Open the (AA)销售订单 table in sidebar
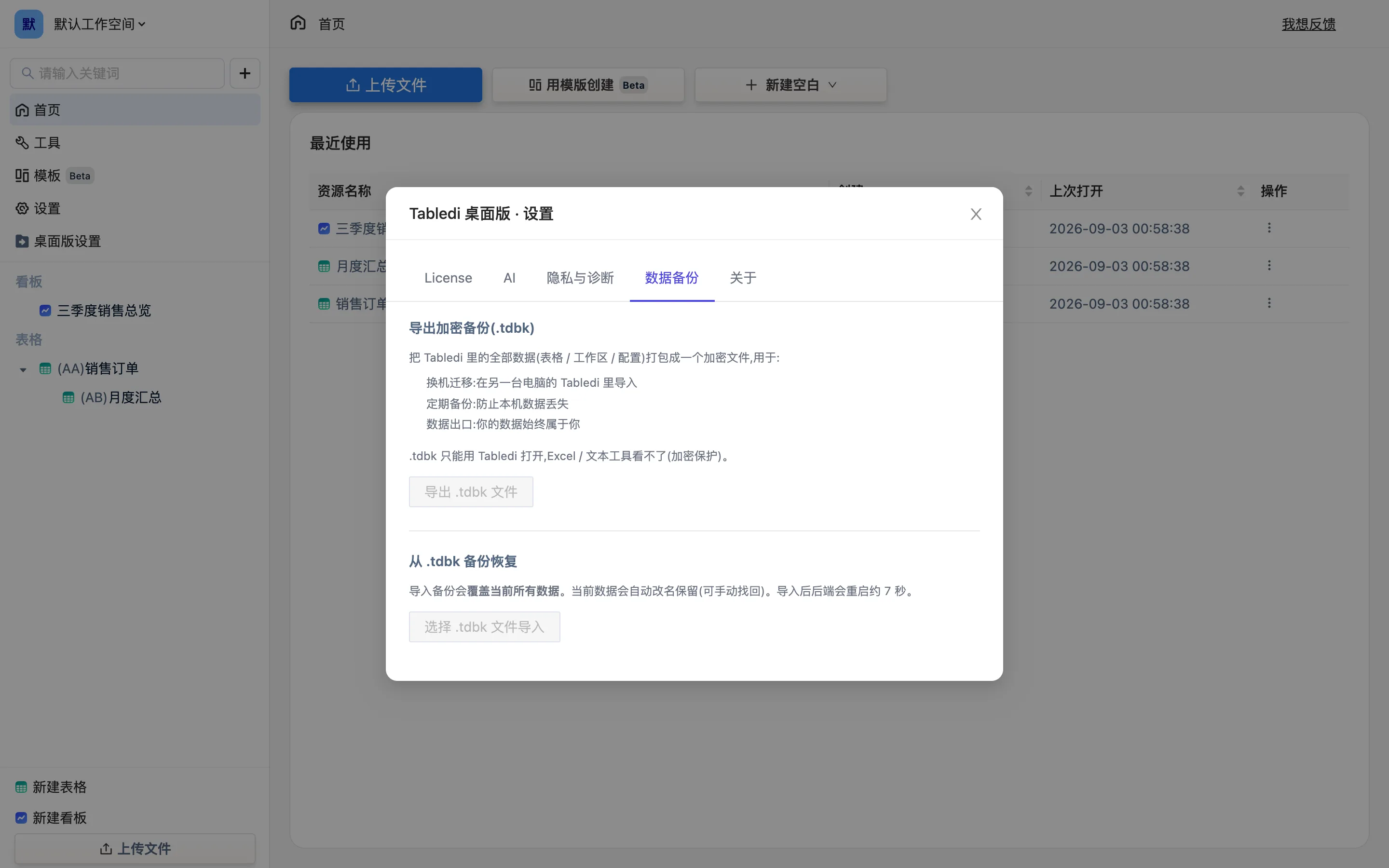This screenshot has height=868, width=1389. [x=97, y=368]
